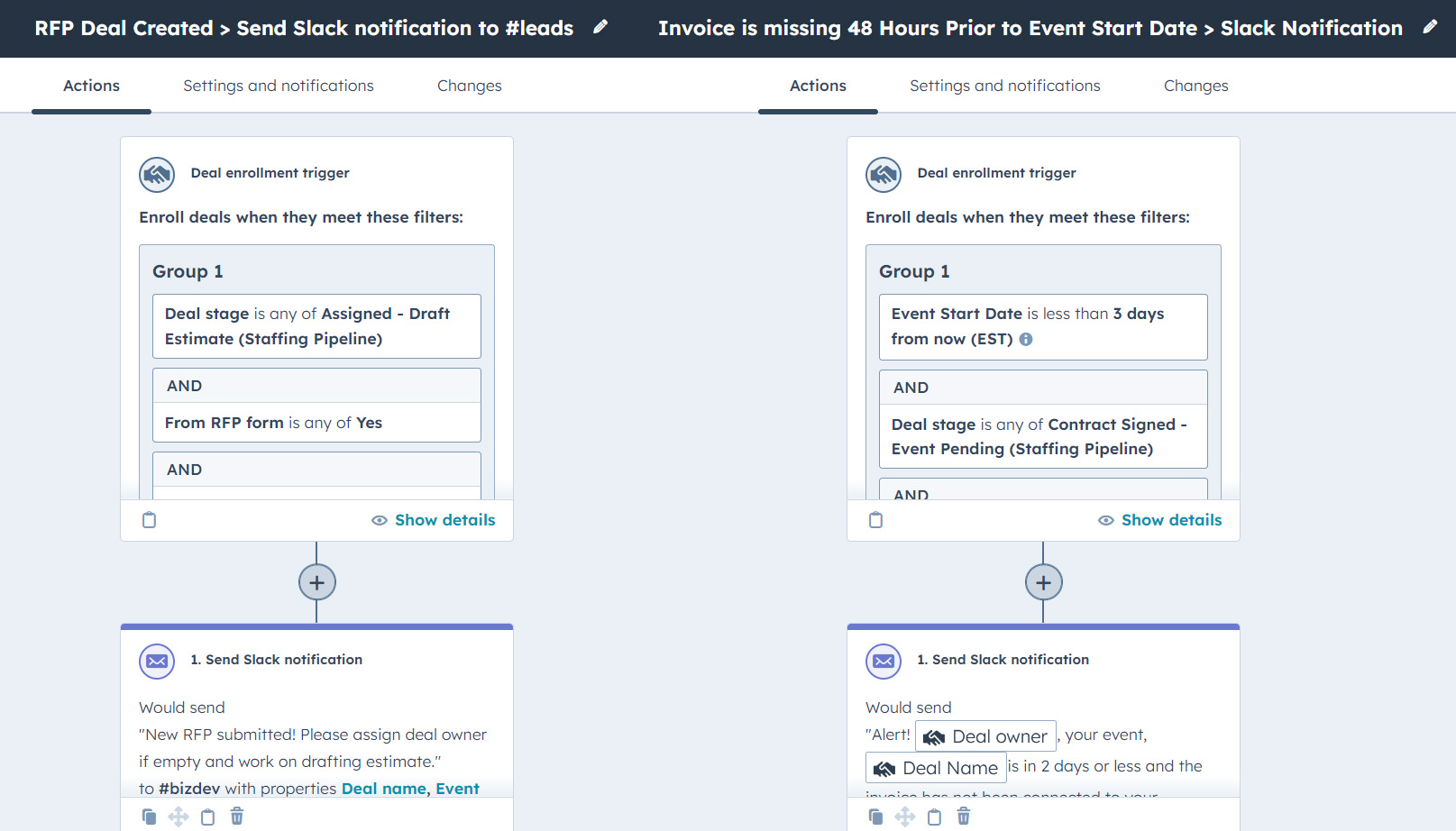Viewport: 1456px width, 831px height.
Task: Open Settings and notifications tab in left workflow
Action: pos(278,86)
